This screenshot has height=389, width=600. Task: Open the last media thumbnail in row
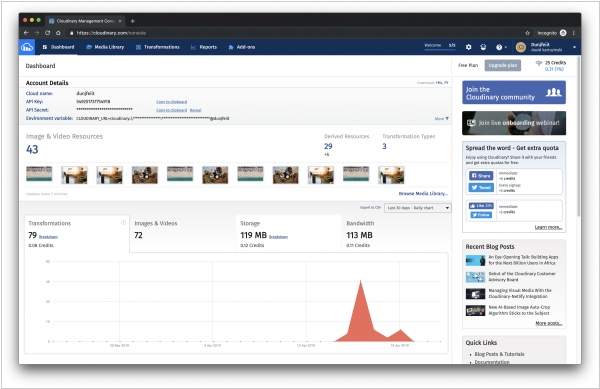pyautogui.click(x=391, y=175)
